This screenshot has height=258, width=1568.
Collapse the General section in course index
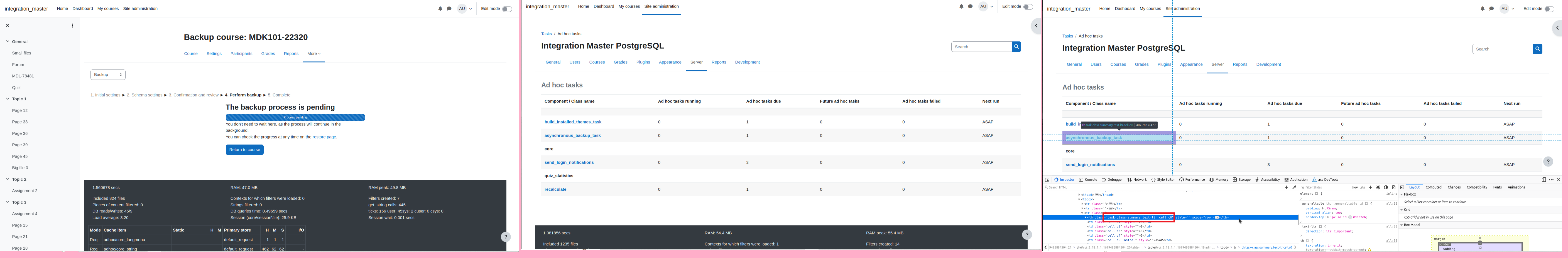coord(7,41)
